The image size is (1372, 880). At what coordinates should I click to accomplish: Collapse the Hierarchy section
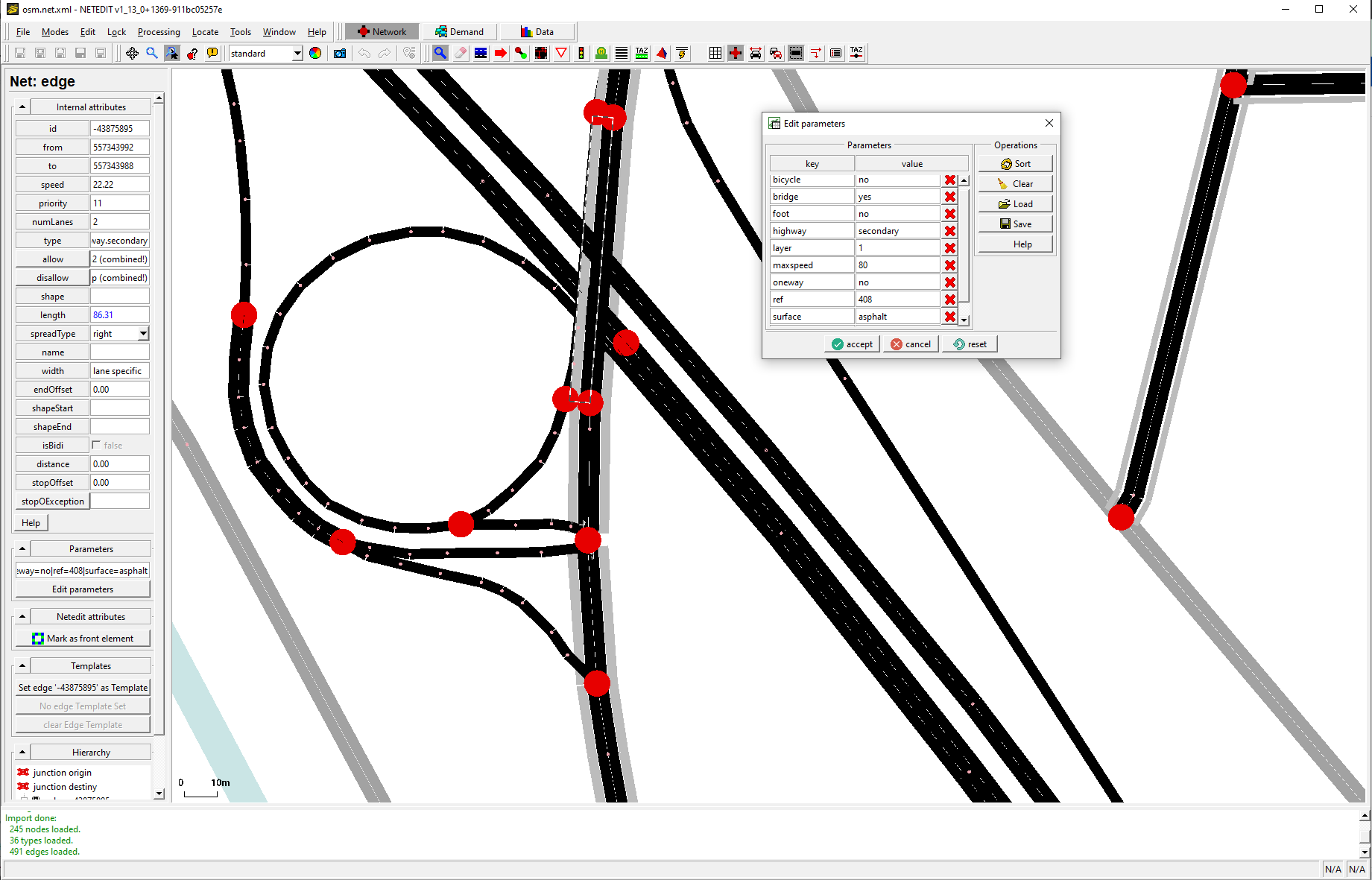coord(22,753)
